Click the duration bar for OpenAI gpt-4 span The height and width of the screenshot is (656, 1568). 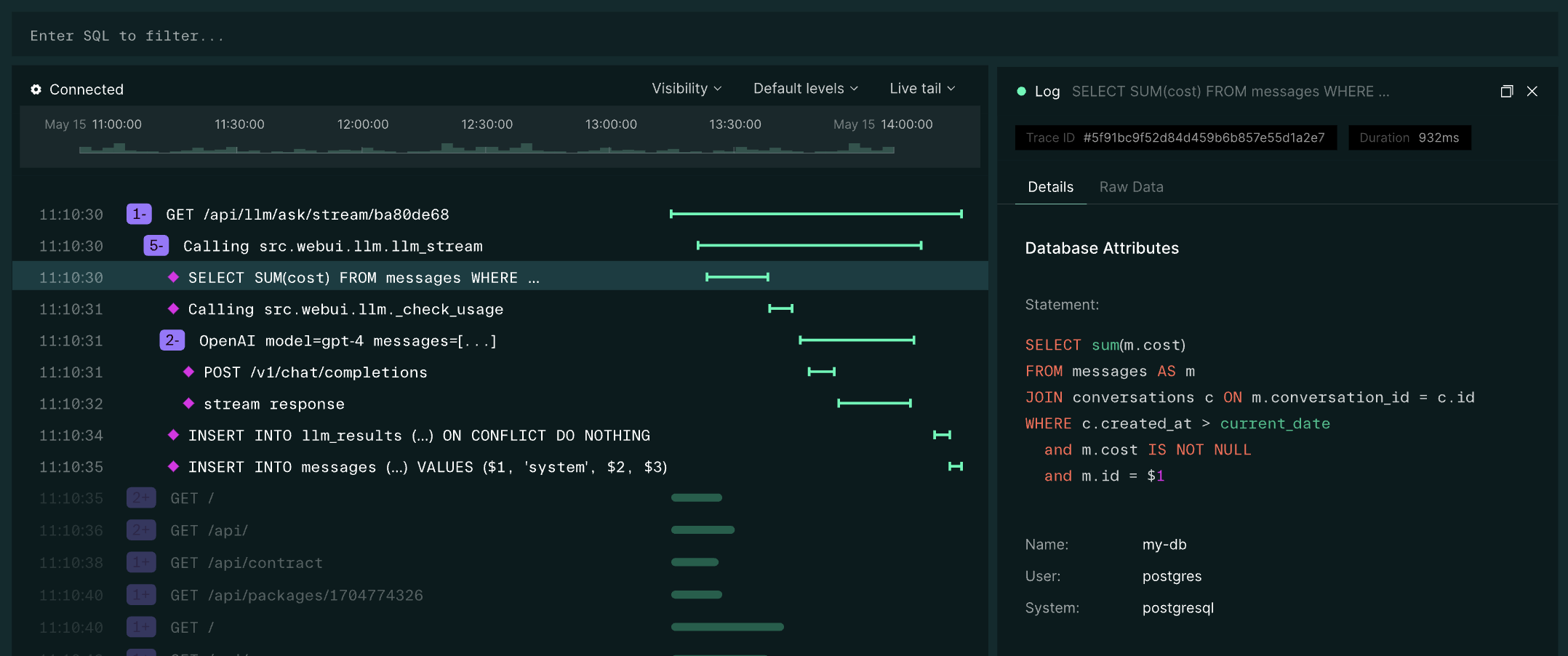click(857, 340)
